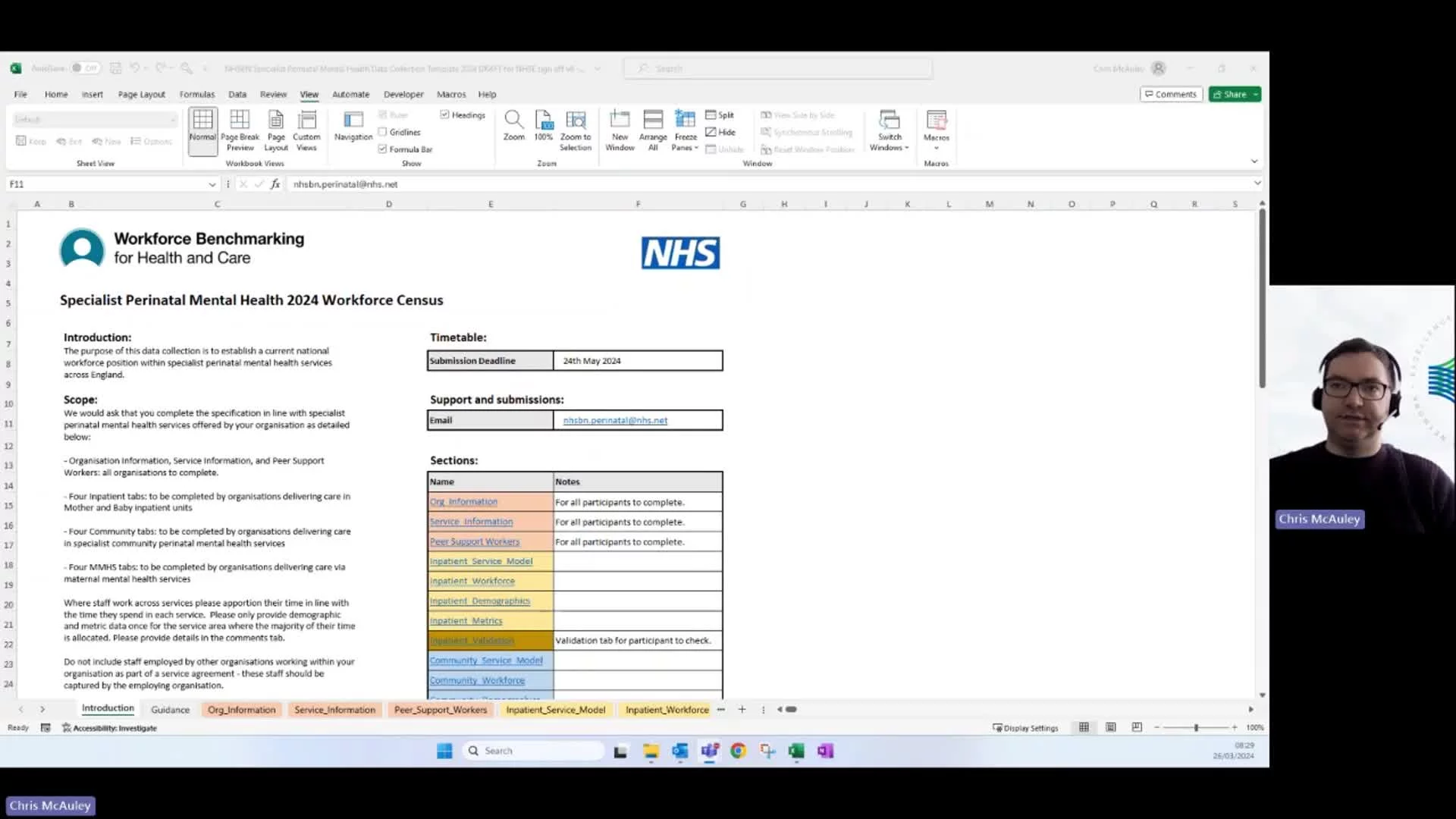1456x819 pixels.
Task: Open Custom Views dialog
Action: coord(306,130)
